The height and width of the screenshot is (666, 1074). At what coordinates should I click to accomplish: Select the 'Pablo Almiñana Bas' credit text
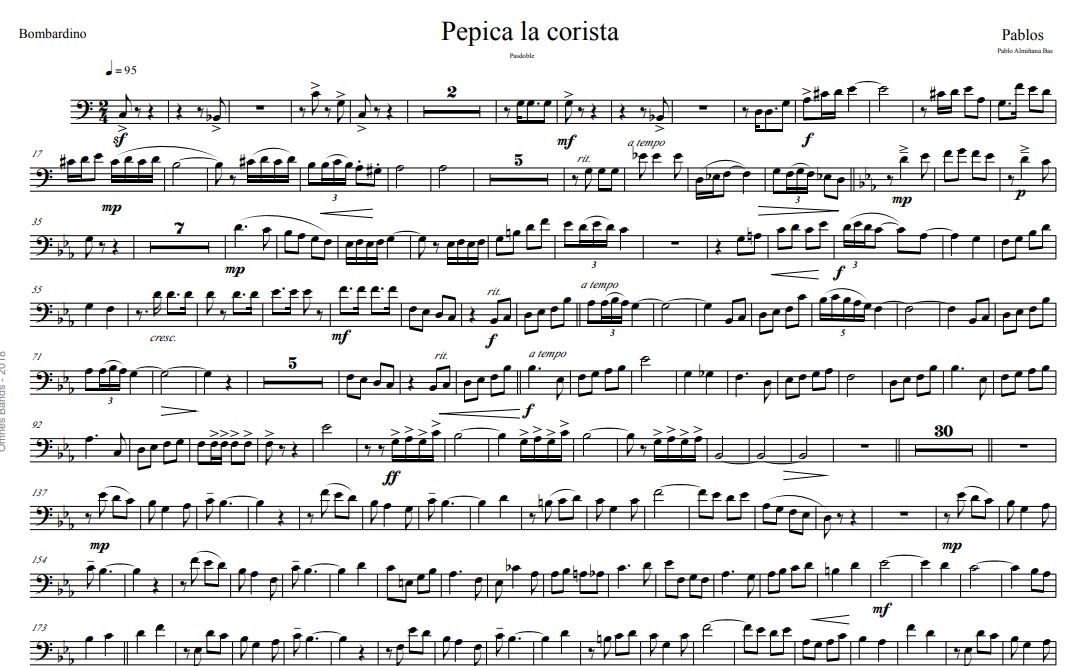[1025, 51]
